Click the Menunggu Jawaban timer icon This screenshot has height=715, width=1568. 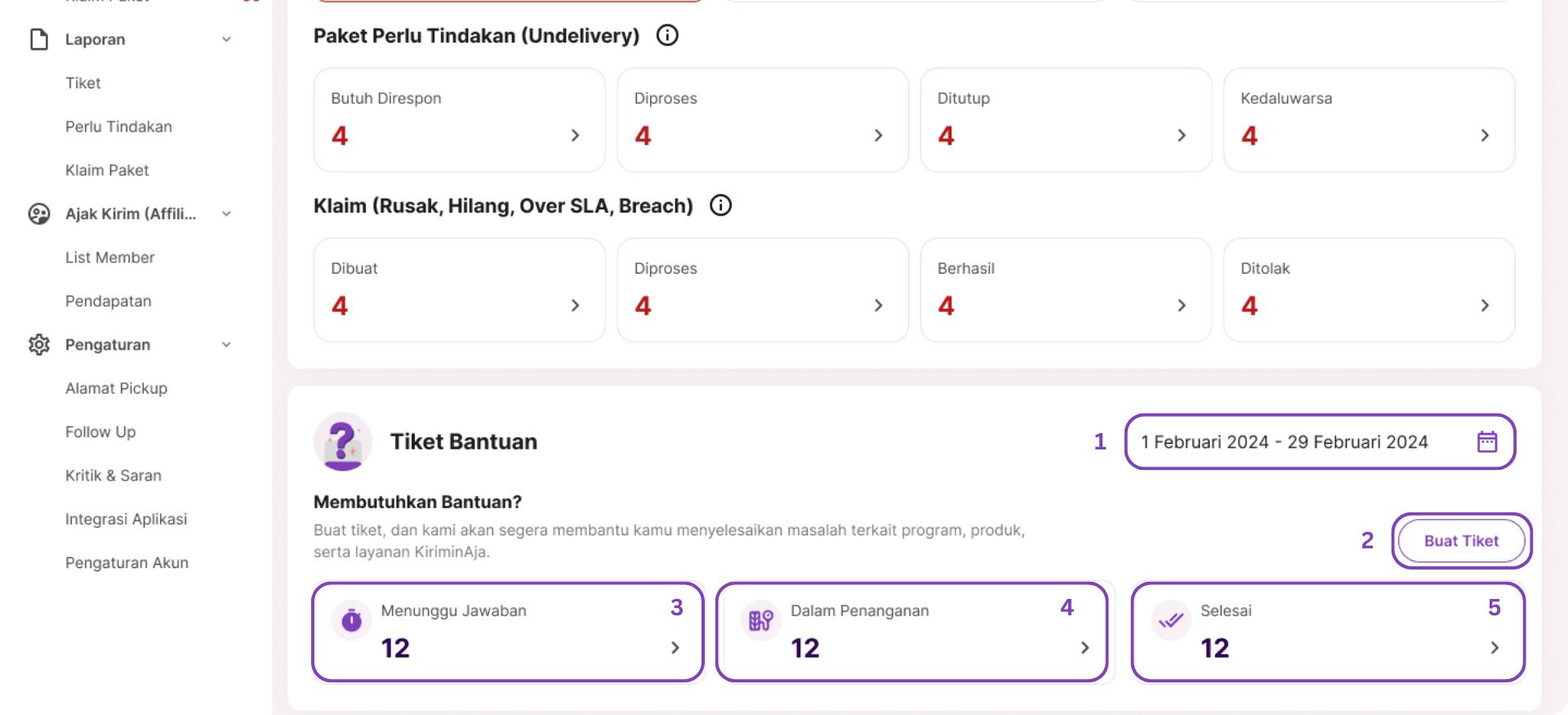tap(351, 621)
